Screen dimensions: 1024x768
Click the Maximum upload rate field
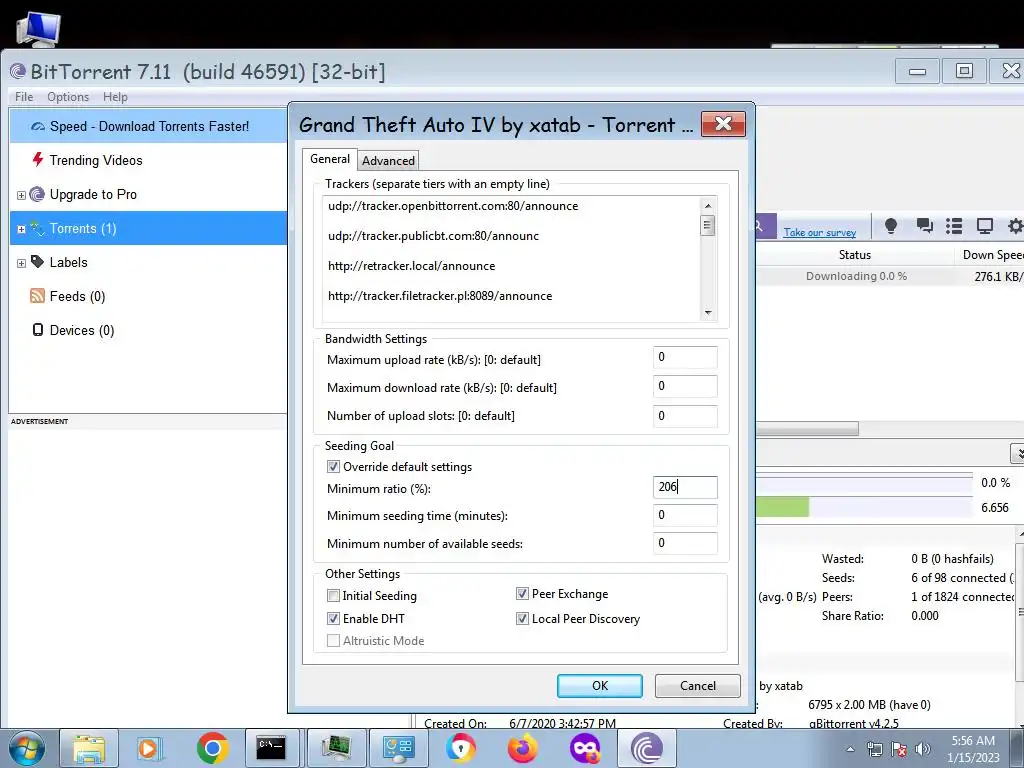[685, 357]
